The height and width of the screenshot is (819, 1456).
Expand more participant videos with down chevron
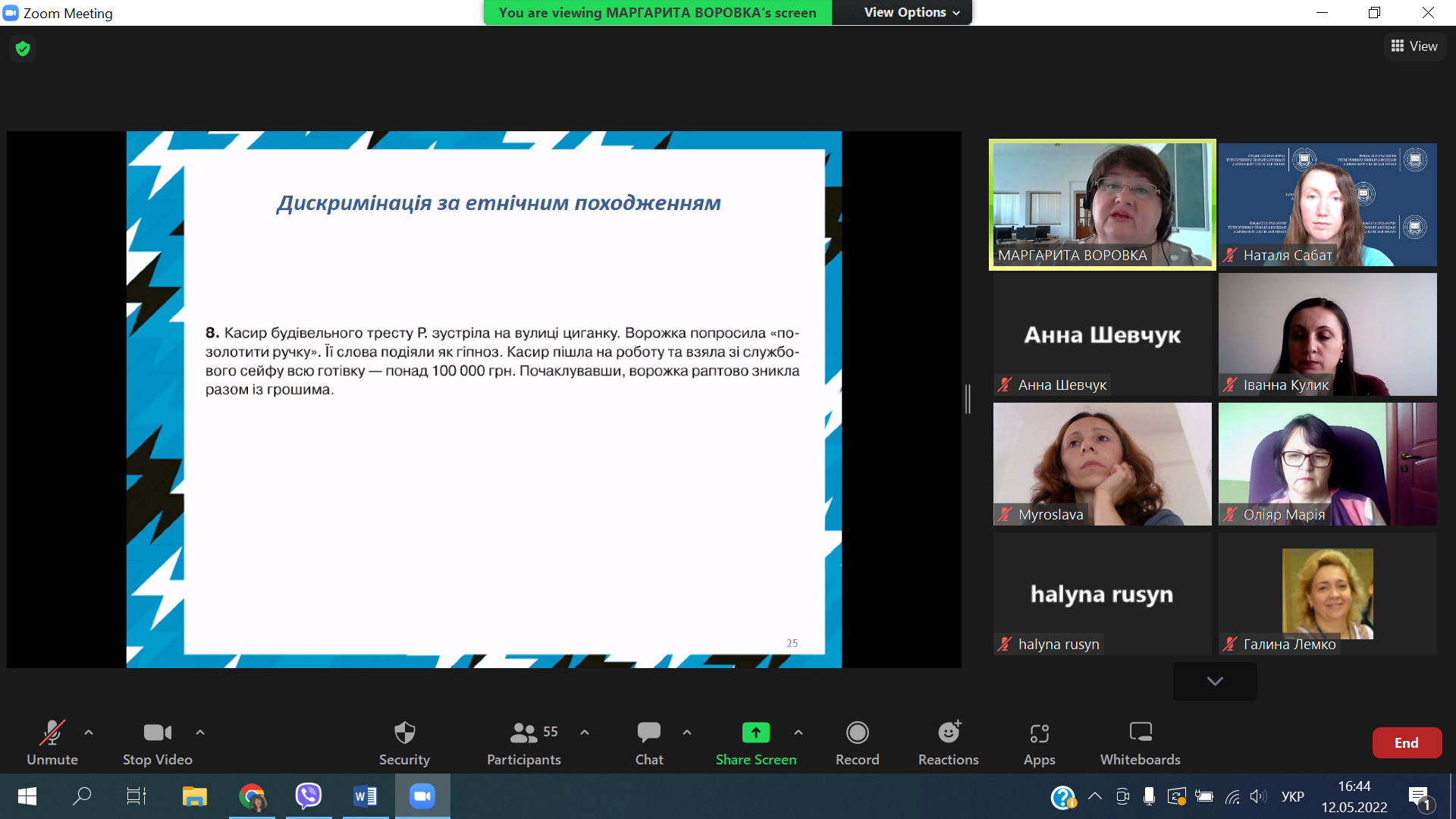(x=1215, y=681)
